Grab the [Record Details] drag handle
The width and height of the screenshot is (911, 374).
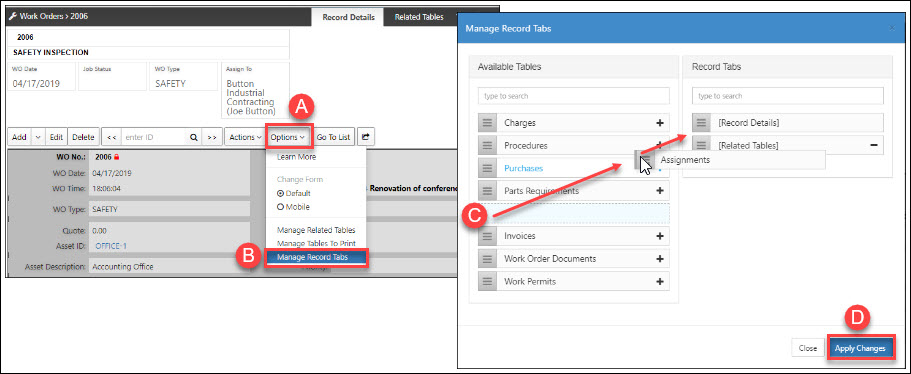pyautogui.click(x=701, y=123)
